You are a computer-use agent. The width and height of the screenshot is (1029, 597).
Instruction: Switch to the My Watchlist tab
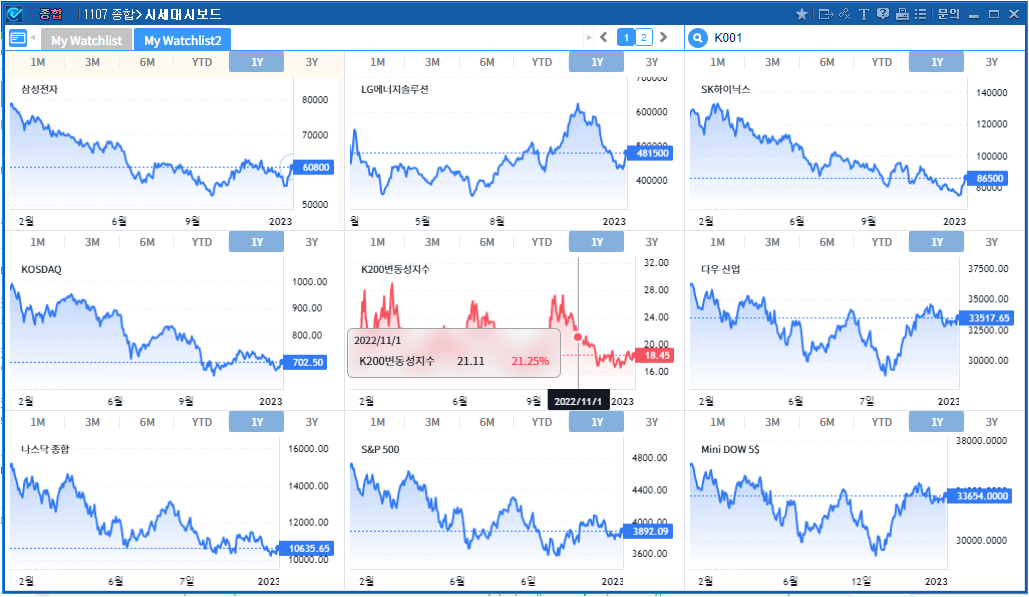[86, 40]
